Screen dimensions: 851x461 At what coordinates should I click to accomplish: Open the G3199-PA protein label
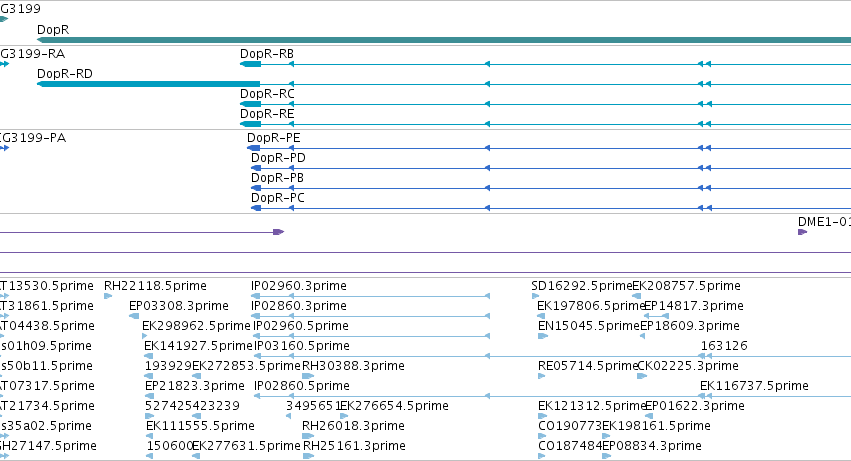point(33,138)
